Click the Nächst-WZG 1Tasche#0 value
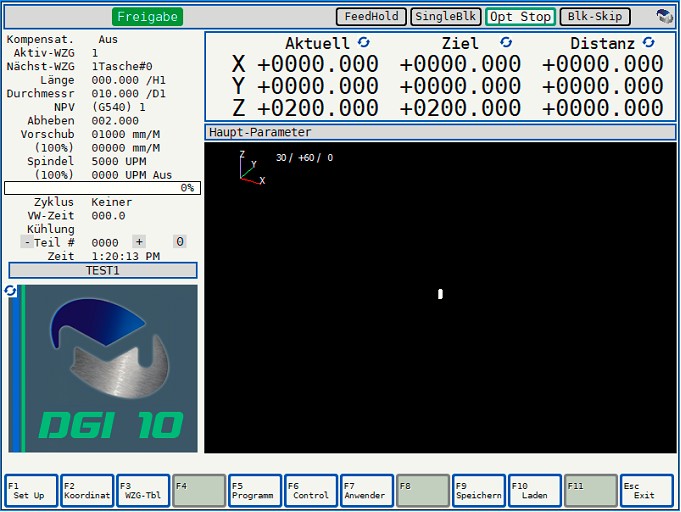 [122, 66]
